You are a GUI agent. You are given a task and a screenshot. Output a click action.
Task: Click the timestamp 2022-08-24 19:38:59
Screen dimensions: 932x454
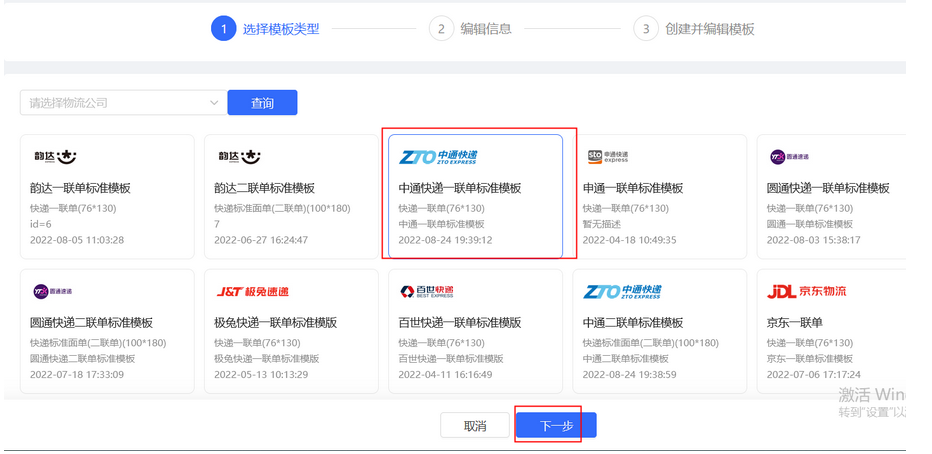coord(629,374)
